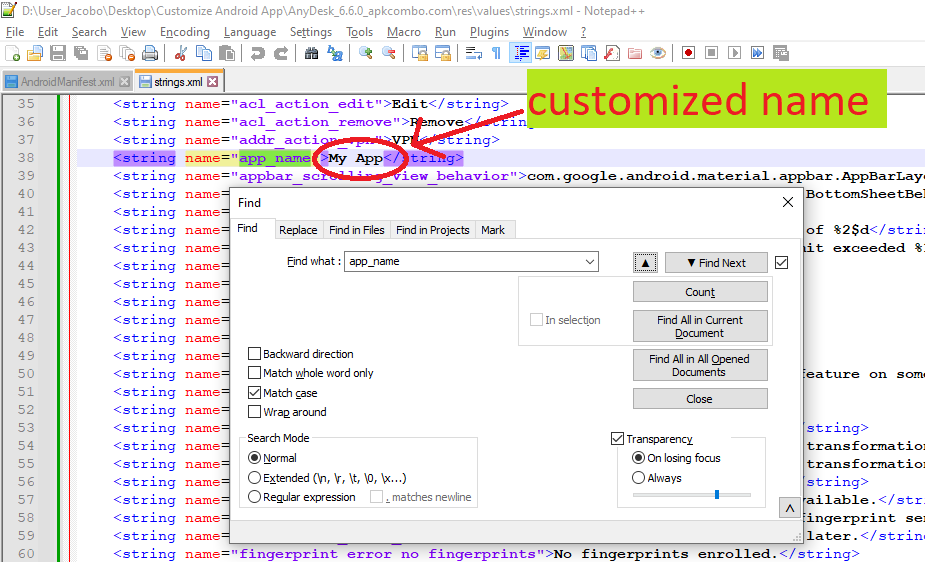Switch to Find in Files tab
Viewport: 925px width, 562px height.
(356, 230)
